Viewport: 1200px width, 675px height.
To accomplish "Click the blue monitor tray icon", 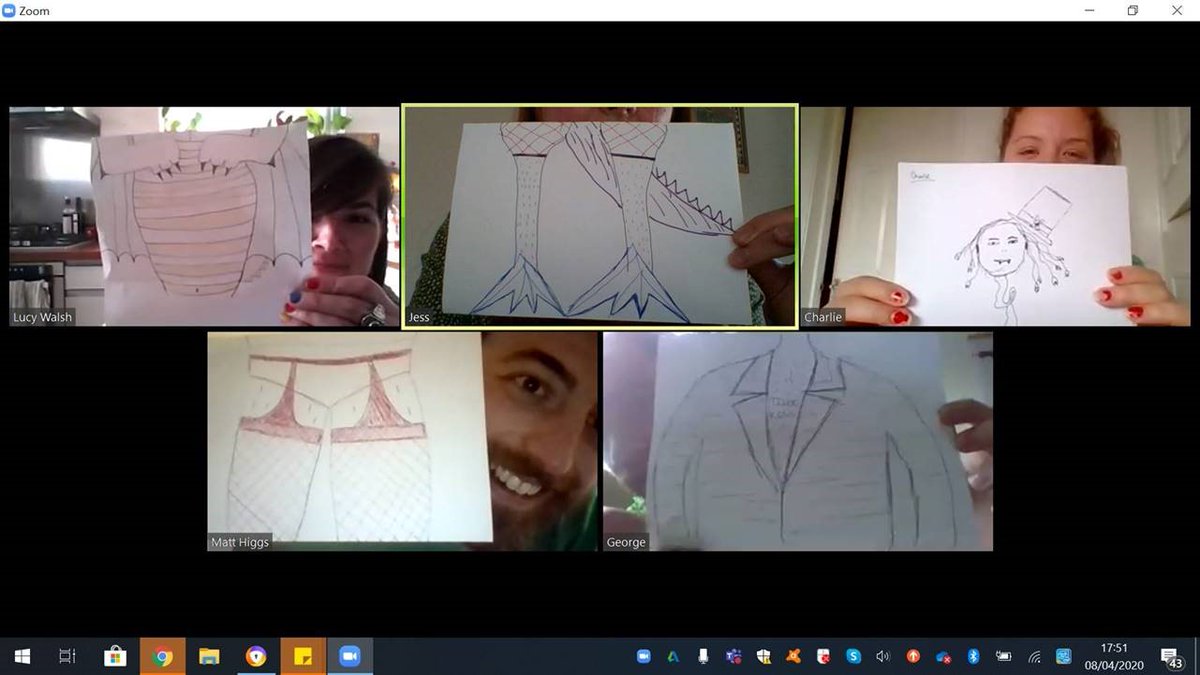I will tap(1064, 657).
